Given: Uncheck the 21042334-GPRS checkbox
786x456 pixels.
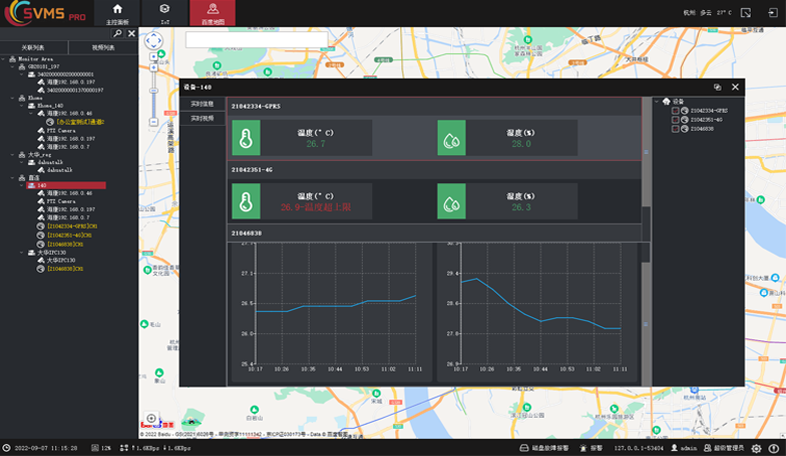Looking at the screenshot, I should 675,111.
